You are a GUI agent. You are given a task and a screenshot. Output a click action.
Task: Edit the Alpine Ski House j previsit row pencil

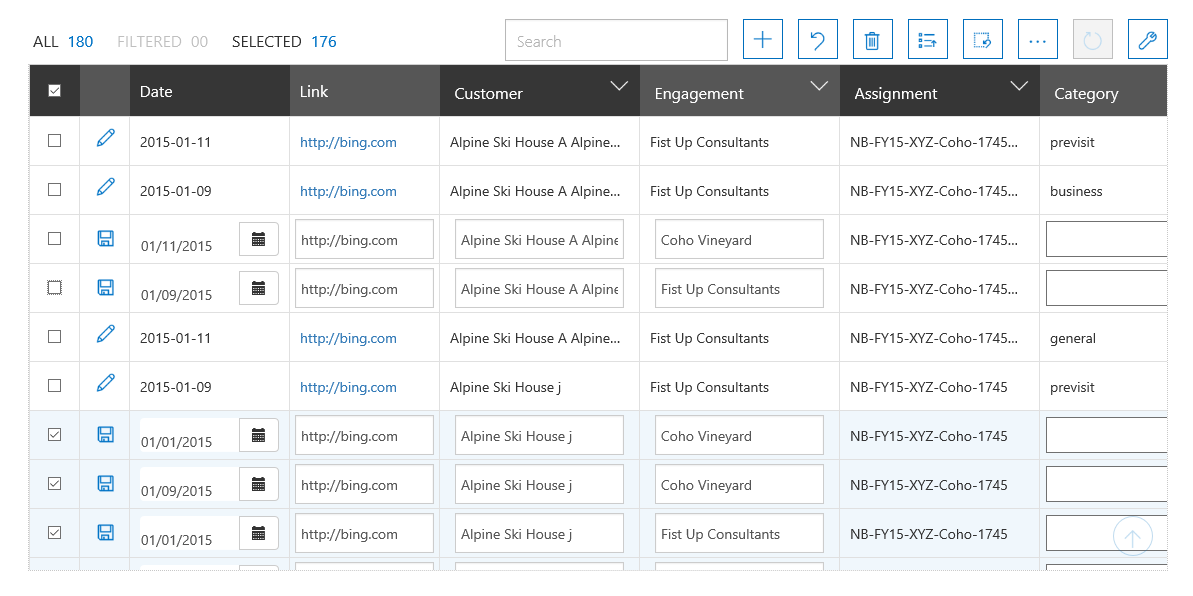coord(106,383)
